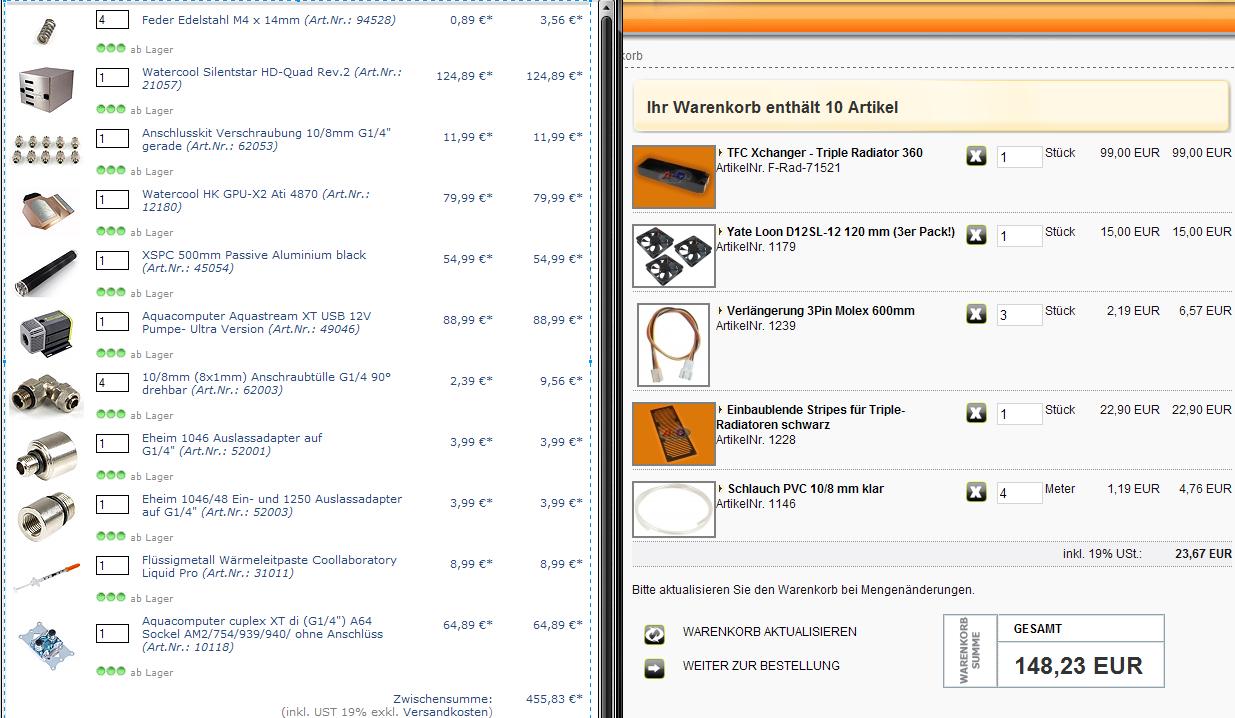Open Eheim 1046 Auslassadapter thumbnail
The height and width of the screenshot is (718, 1235).
coord(46,455)
